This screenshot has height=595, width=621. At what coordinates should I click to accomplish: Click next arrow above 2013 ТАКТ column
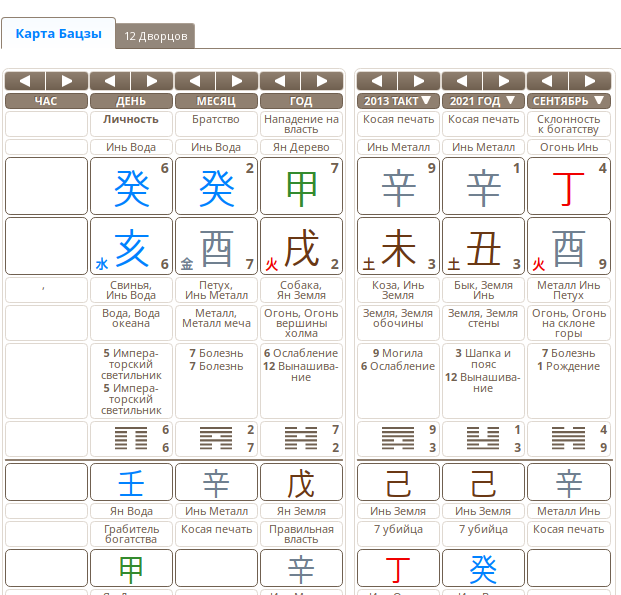419,81
